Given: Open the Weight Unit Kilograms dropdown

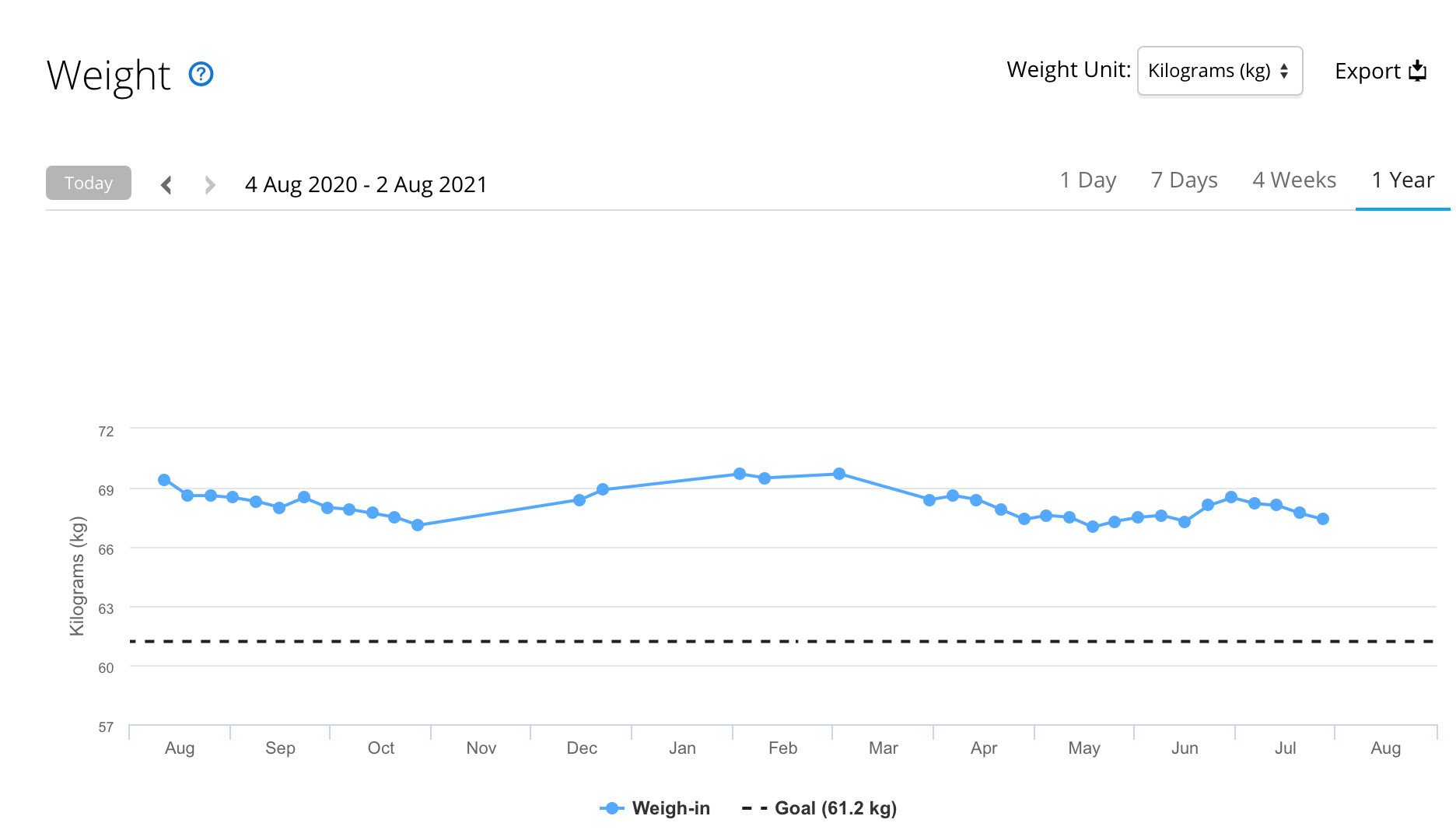Looking at the screenshot, I should point(1219,71).
